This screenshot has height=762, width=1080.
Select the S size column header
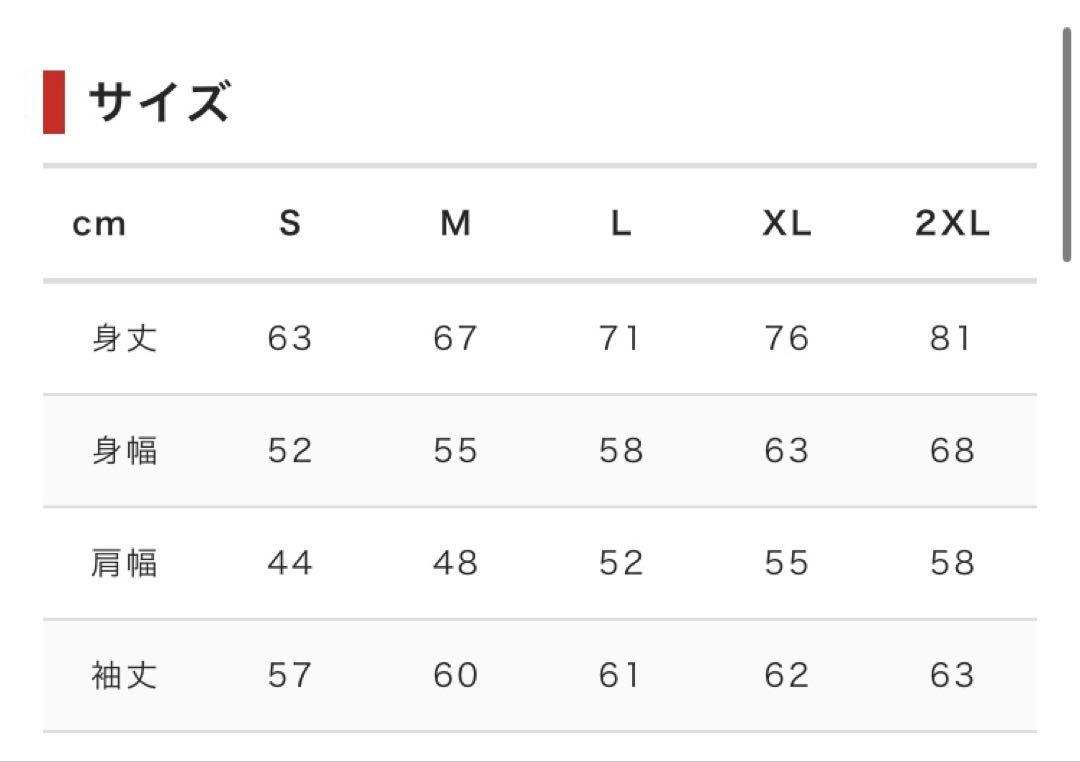tap(290, 223)
